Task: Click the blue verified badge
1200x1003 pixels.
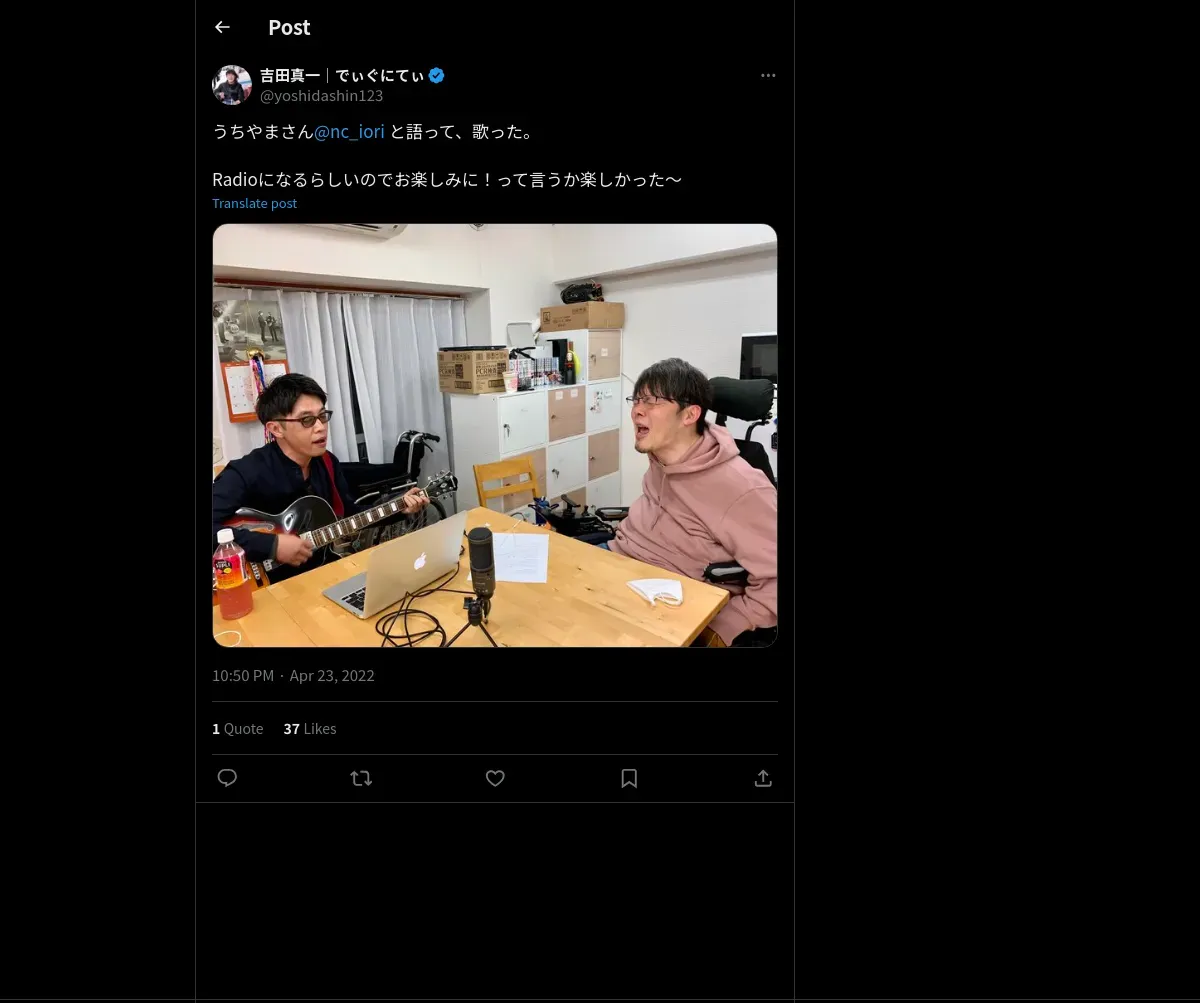Action: point(437,75)
